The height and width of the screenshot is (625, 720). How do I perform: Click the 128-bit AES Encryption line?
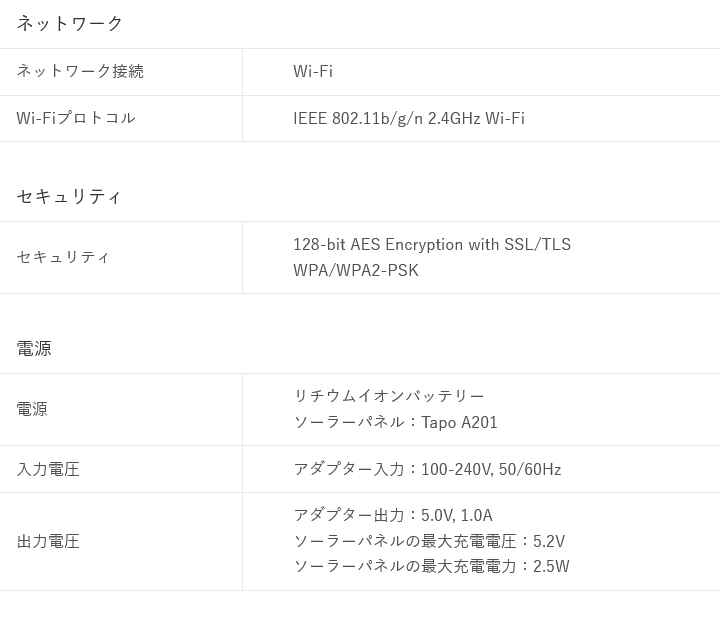pyautogui.click(x=431, y=244)
